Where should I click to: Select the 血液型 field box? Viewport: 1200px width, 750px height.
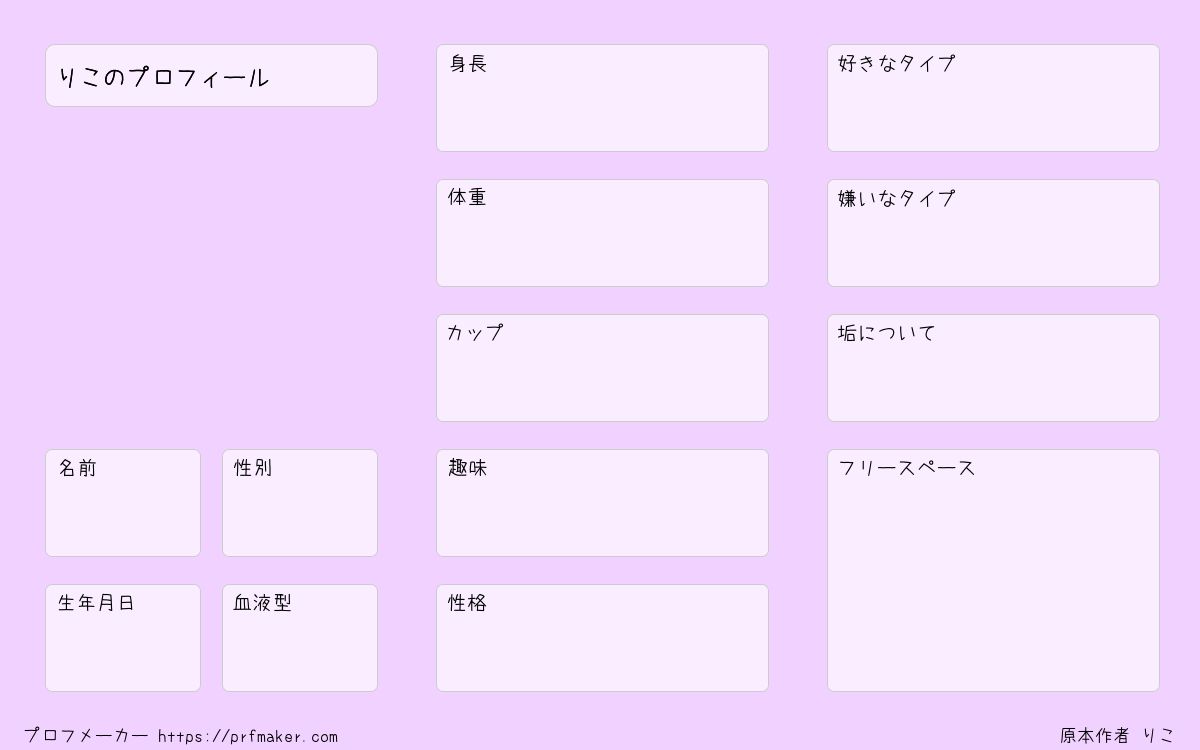coord(300,638)
